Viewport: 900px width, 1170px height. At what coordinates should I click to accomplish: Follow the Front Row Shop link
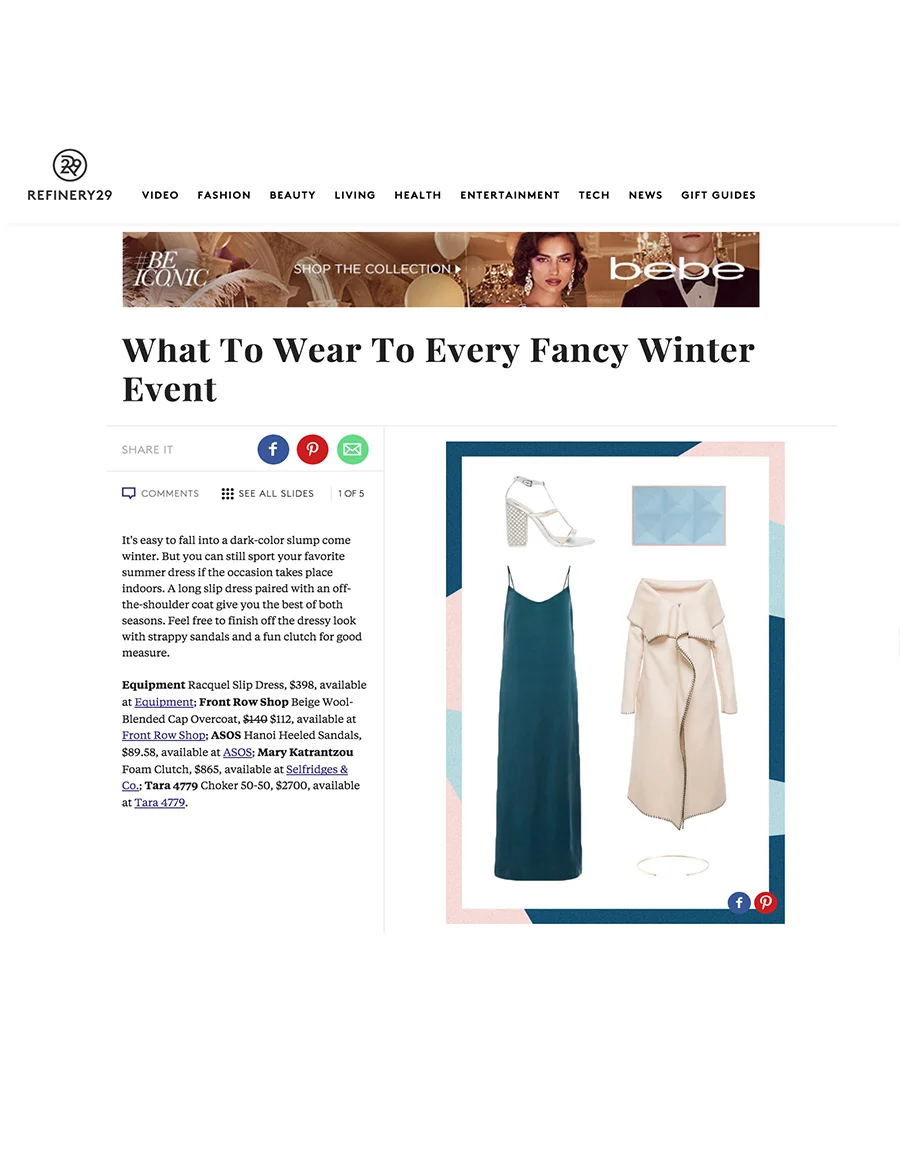point(163,735)
